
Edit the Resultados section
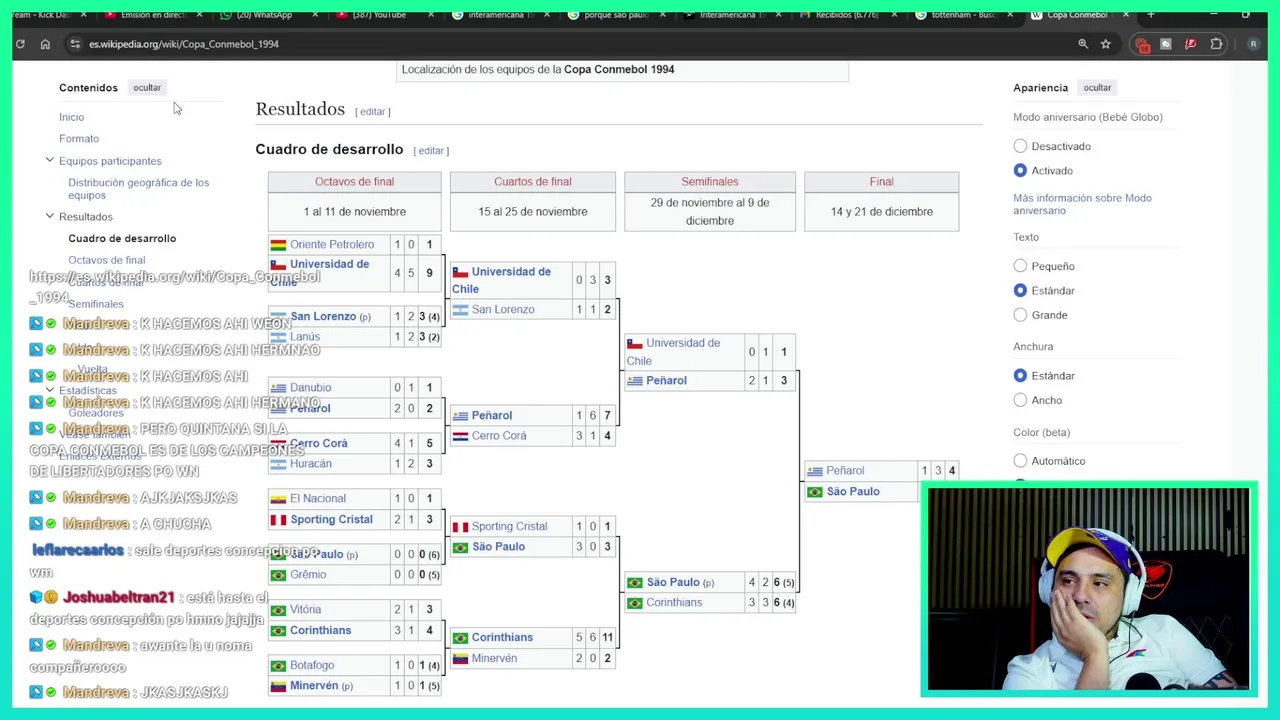(372, 112)
